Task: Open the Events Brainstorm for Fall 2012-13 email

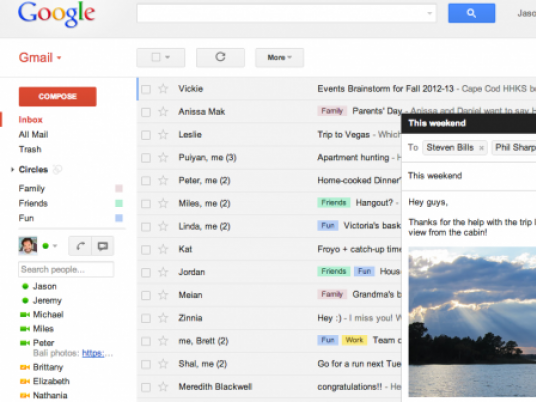Action: tap(385, 89)
